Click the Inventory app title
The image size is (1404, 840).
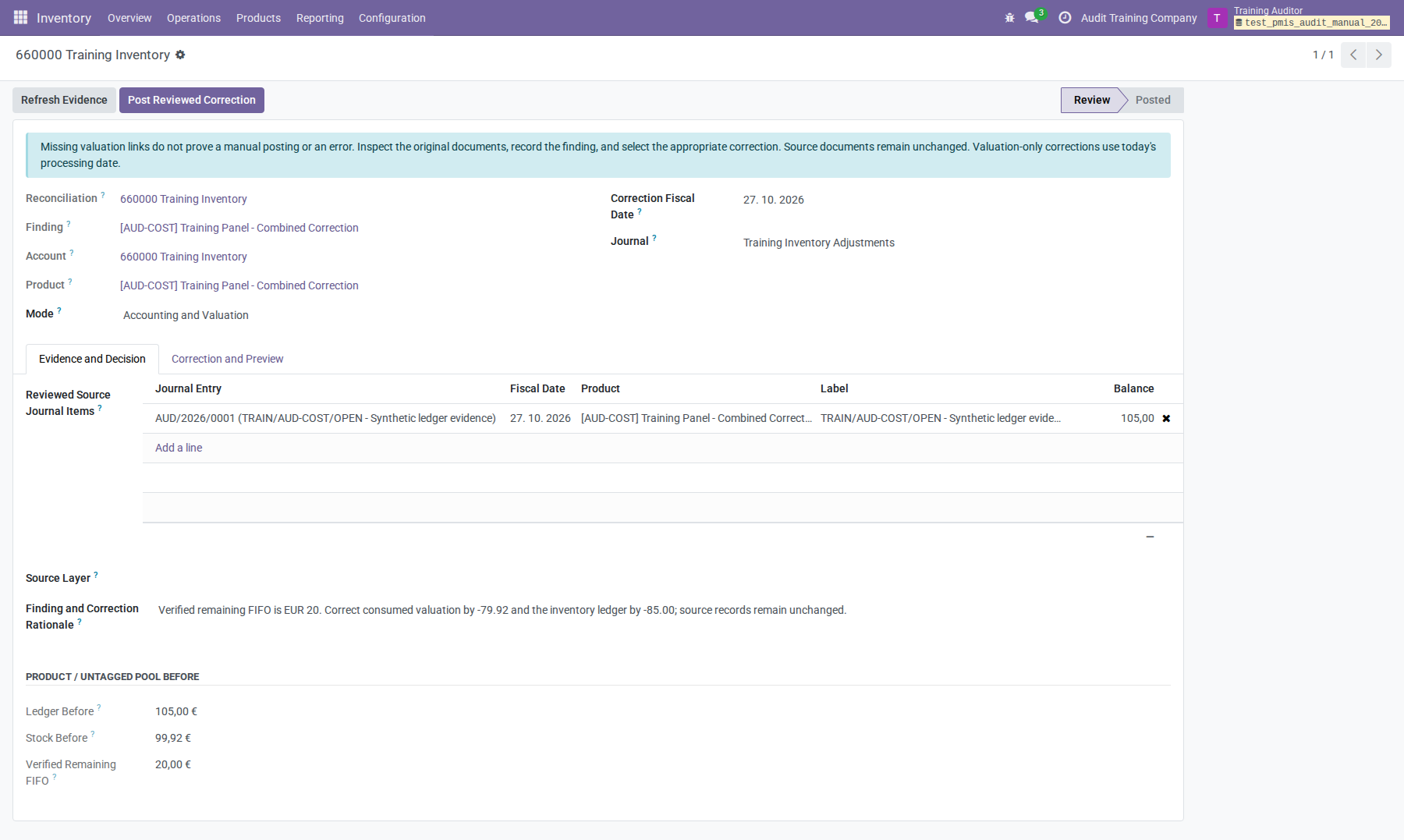click(64, 17)
